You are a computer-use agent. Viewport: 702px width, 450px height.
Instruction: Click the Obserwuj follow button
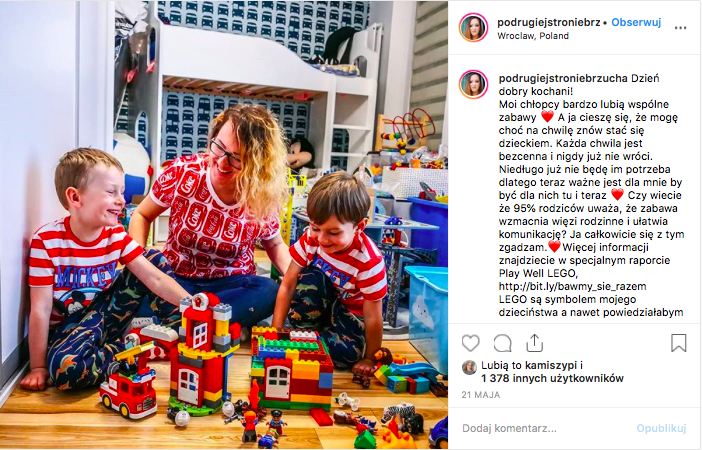[x=636, y=22]
